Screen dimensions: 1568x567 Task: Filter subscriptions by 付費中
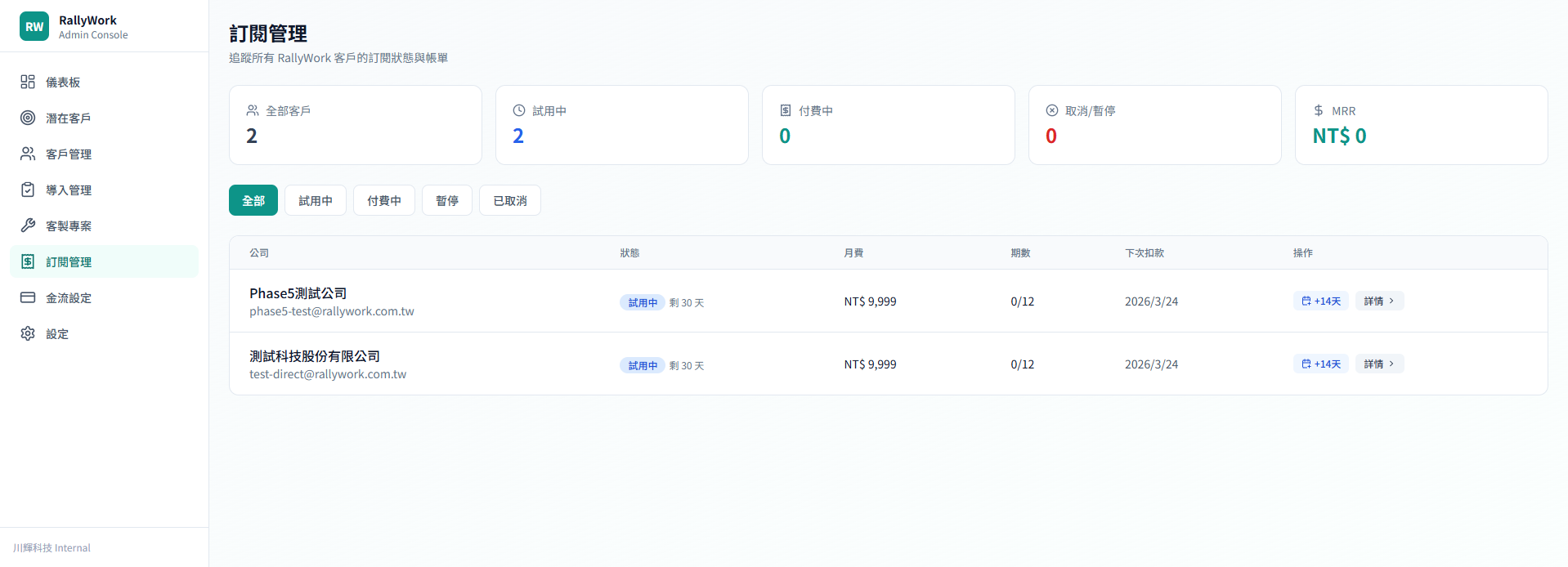(384, 200)
